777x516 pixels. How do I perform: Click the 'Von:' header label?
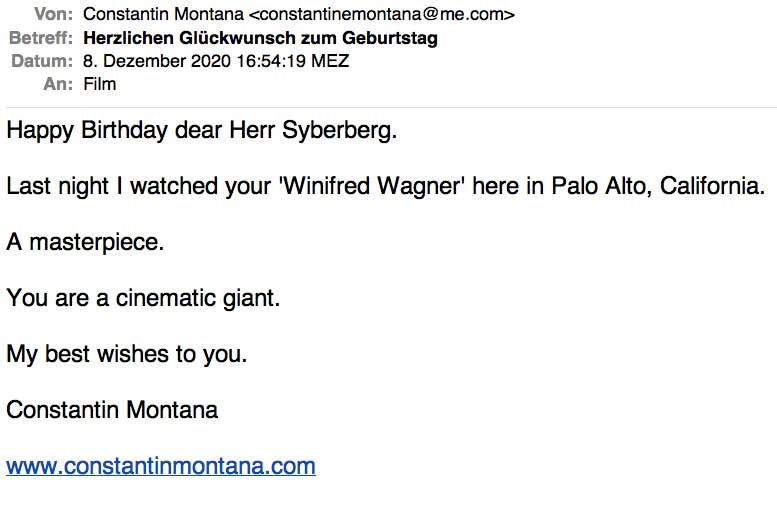pos(53,14)
